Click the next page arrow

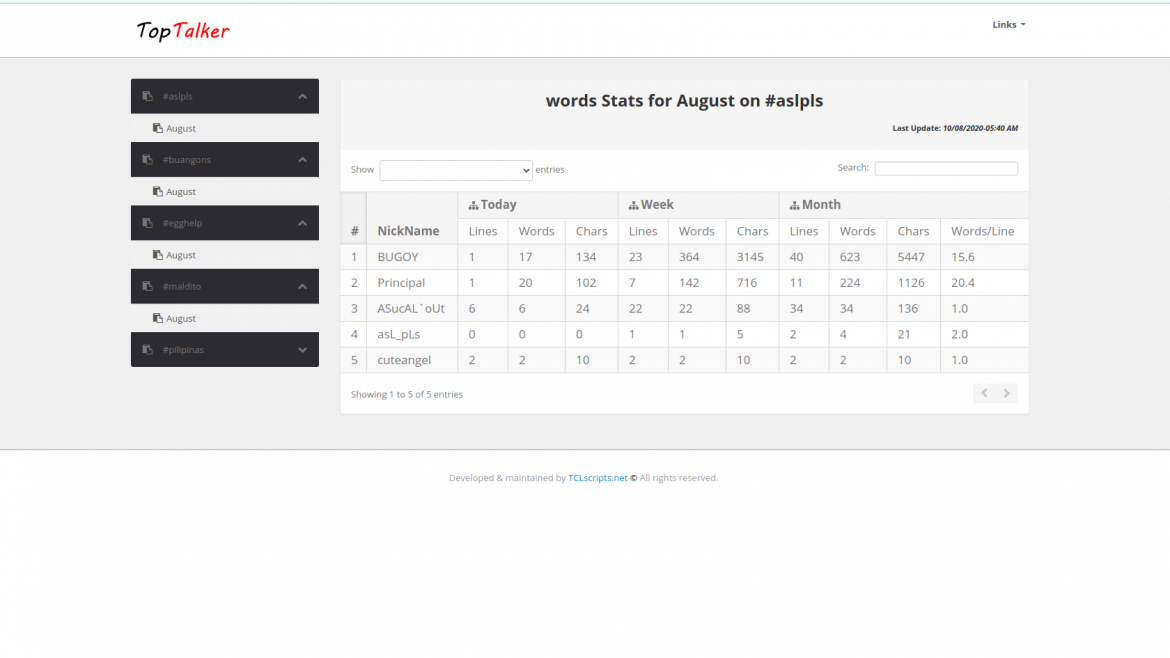(x=1007, y=393)
